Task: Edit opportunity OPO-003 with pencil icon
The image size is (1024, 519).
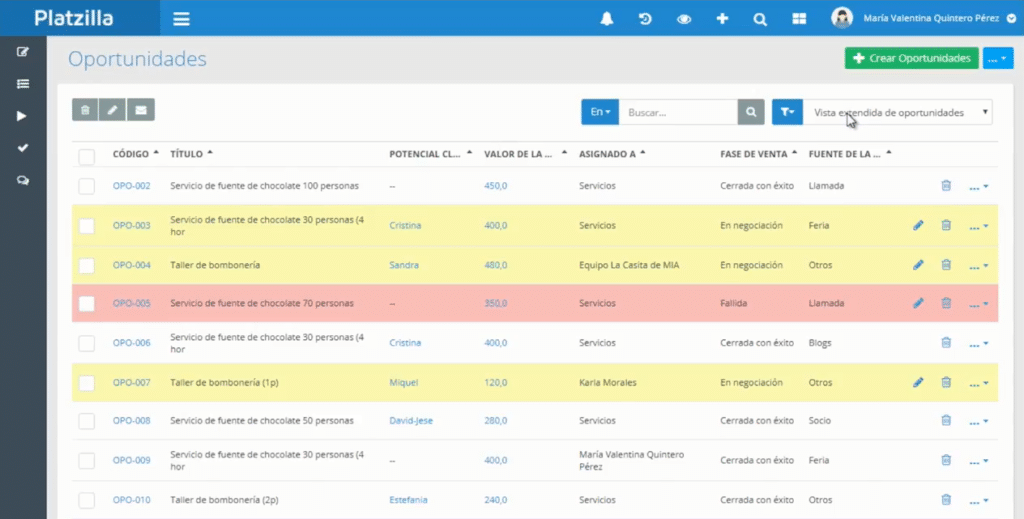Action: click(x=918, y=226)
